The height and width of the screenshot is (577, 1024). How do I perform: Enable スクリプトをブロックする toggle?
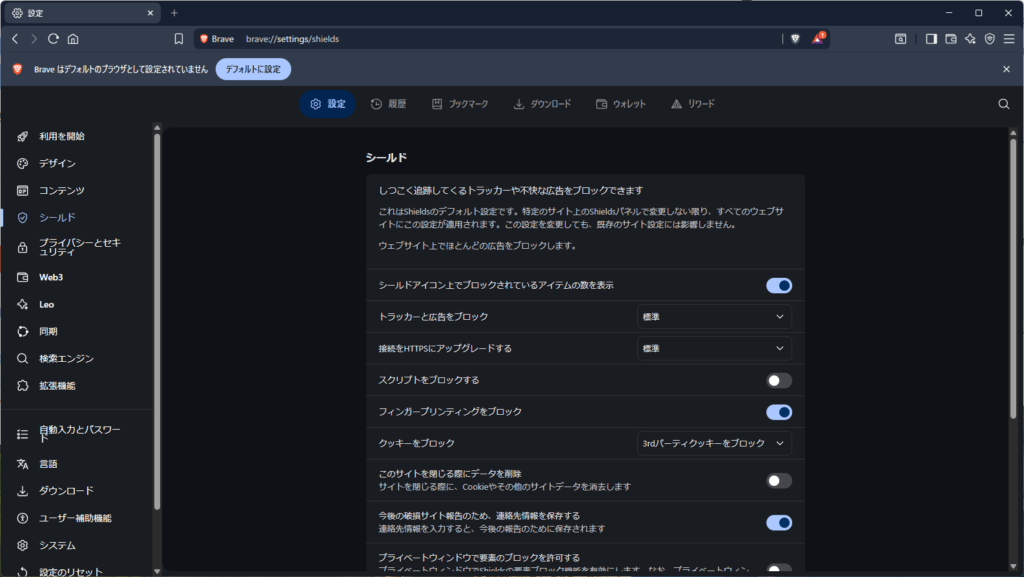(x=778, y=380)
